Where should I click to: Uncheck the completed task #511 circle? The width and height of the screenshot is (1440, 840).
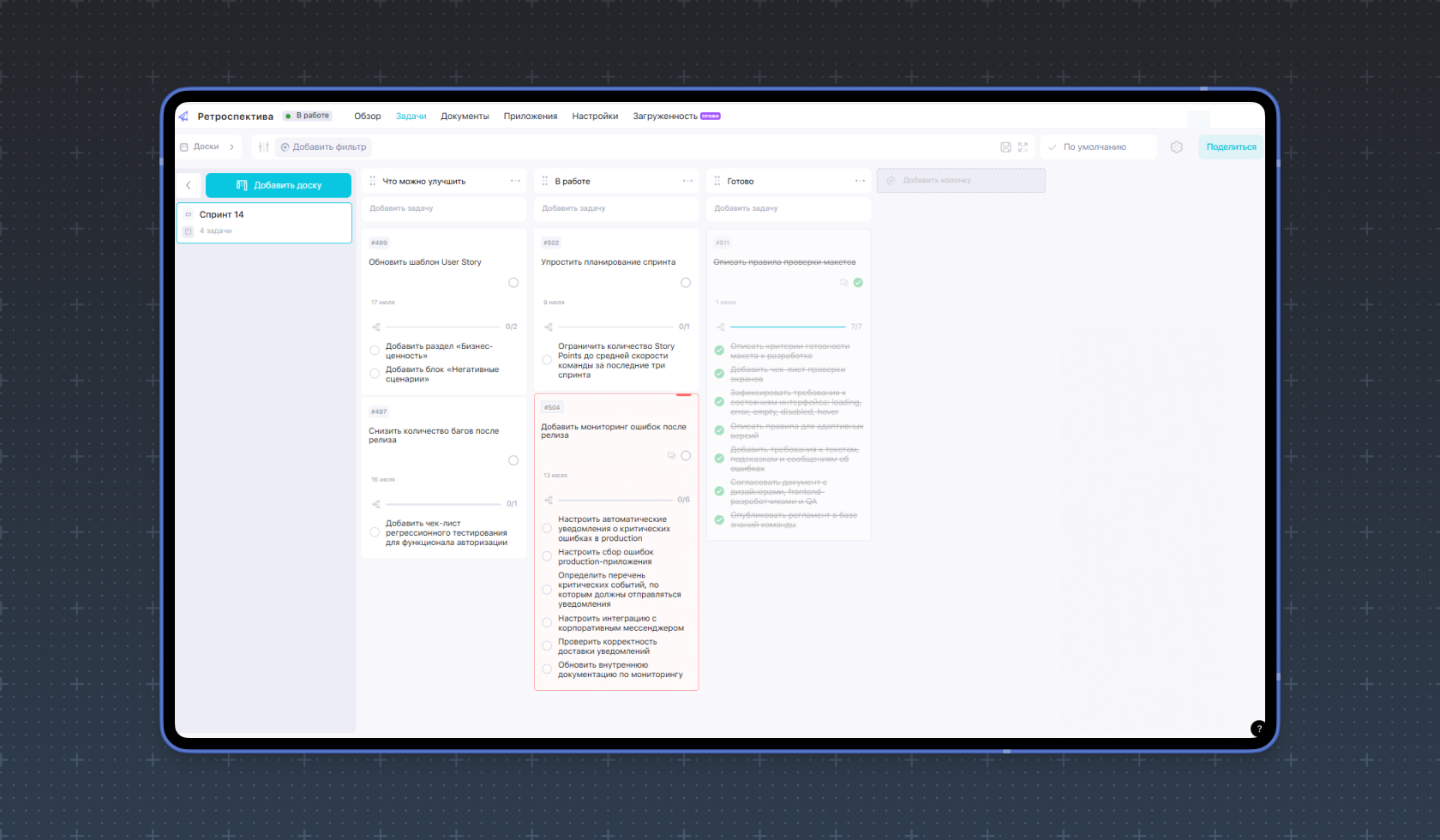(x=858, y=283)
